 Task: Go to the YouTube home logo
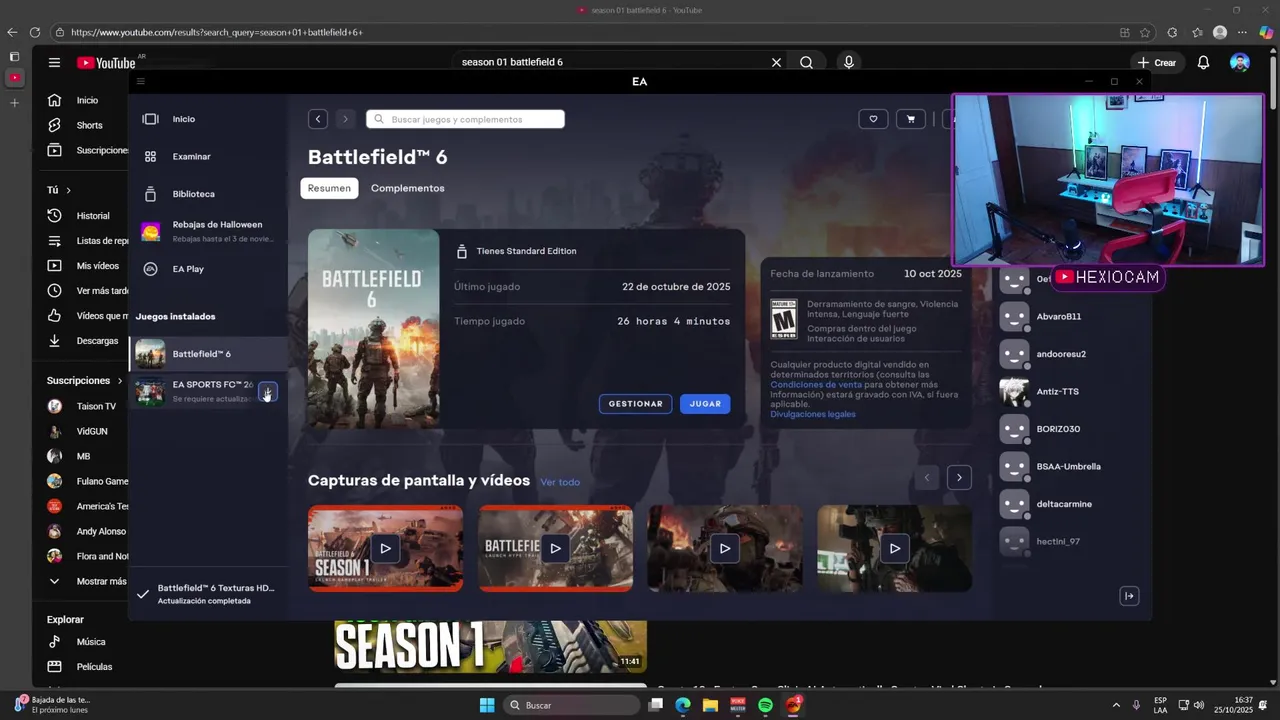(x=106, y=63)
